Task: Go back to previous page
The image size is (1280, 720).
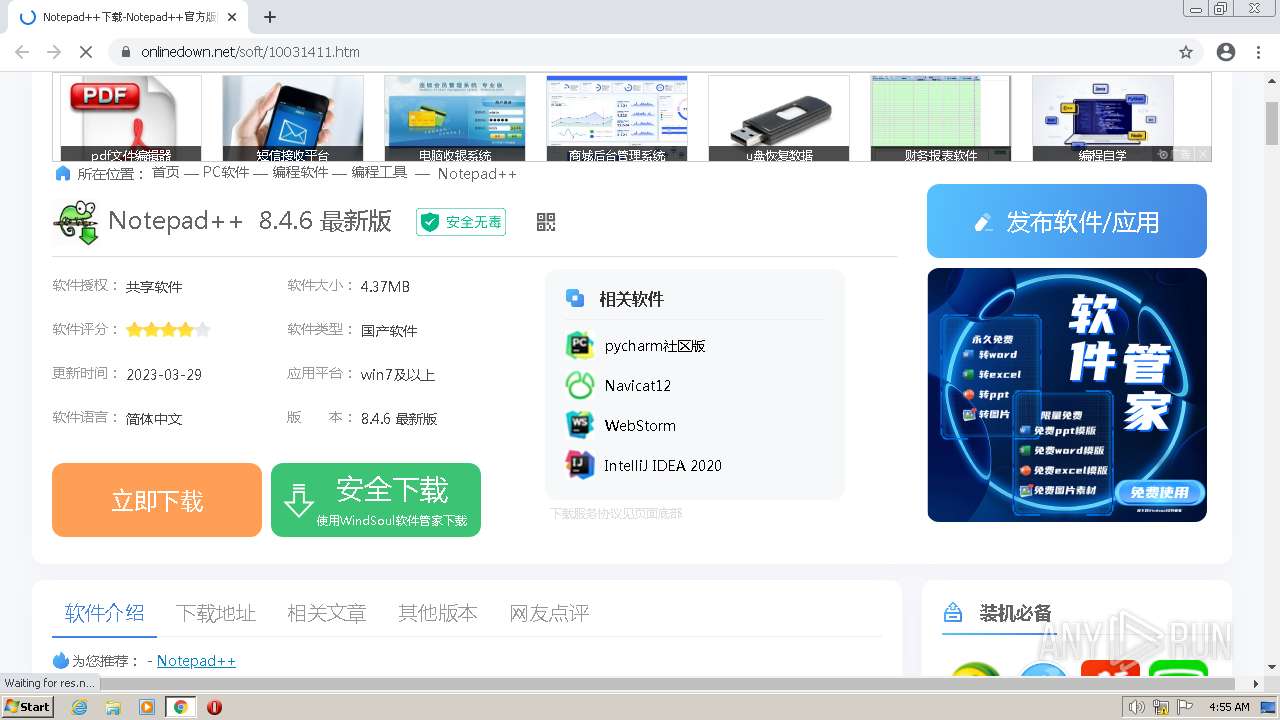Action: (x=22, y=52)
